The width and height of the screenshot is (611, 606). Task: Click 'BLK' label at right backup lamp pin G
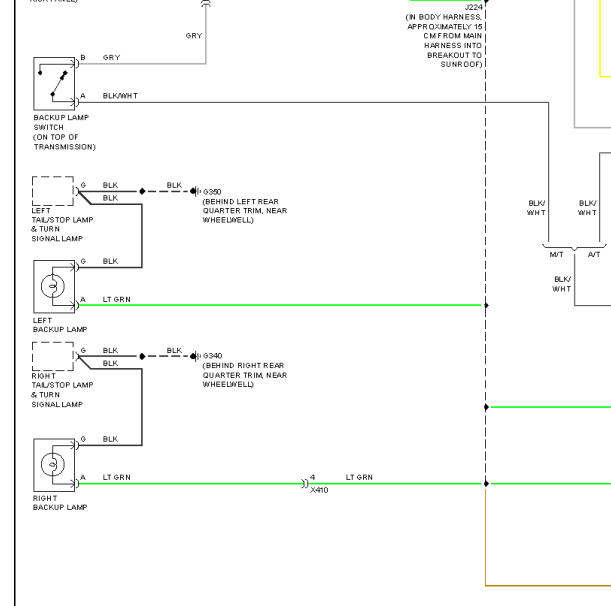click(x=110, y=439)
